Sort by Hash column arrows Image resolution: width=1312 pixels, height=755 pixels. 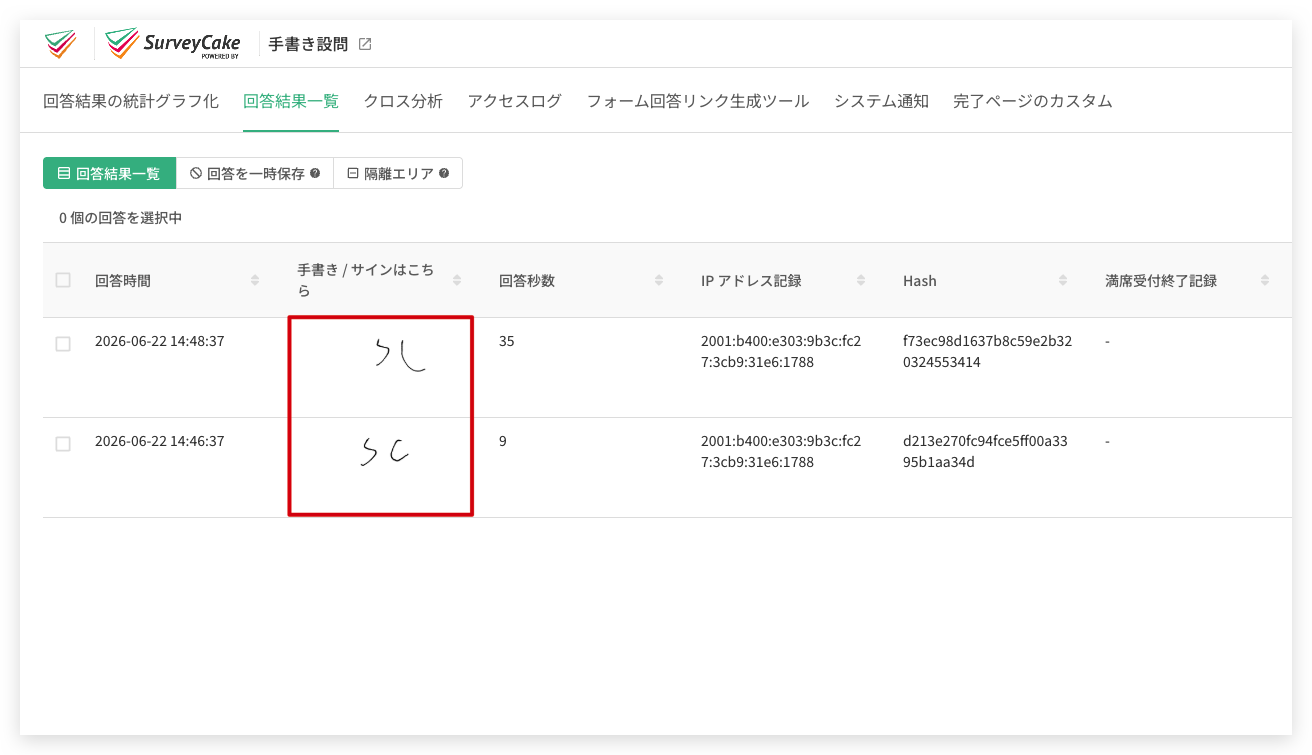tap(1063, 281)
